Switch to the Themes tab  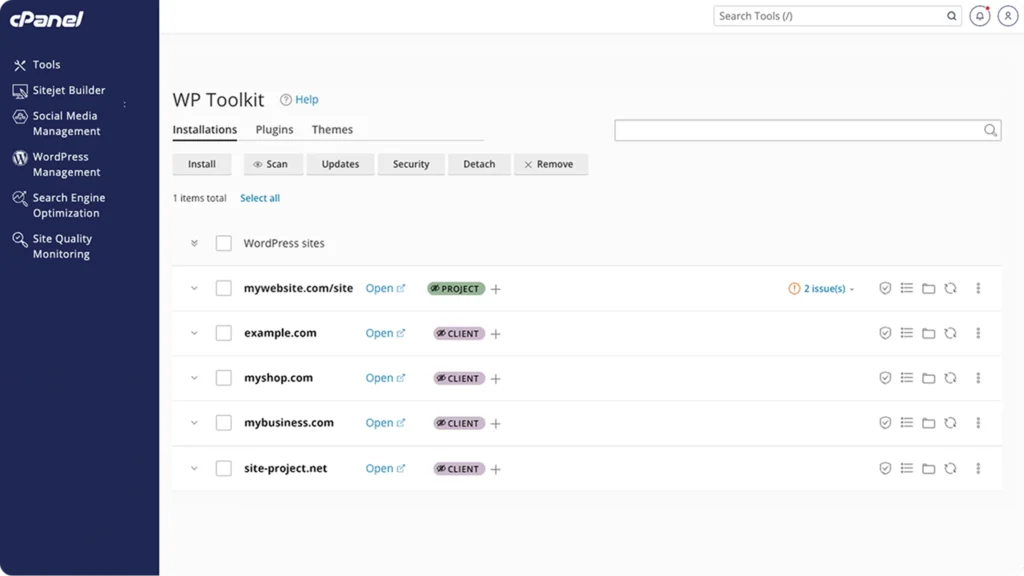coord(332,129)
